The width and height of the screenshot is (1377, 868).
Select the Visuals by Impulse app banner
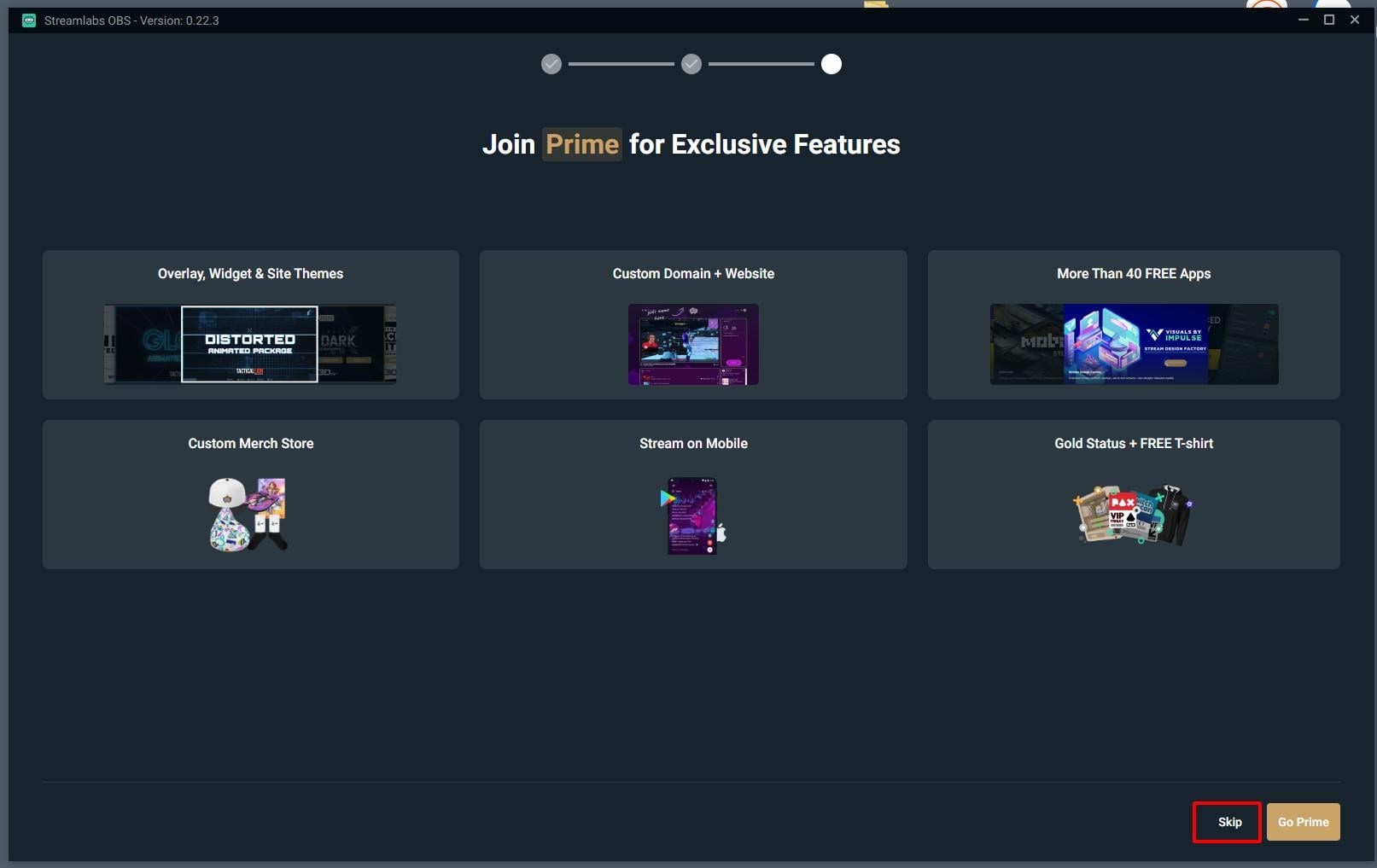coord(1135,344)
